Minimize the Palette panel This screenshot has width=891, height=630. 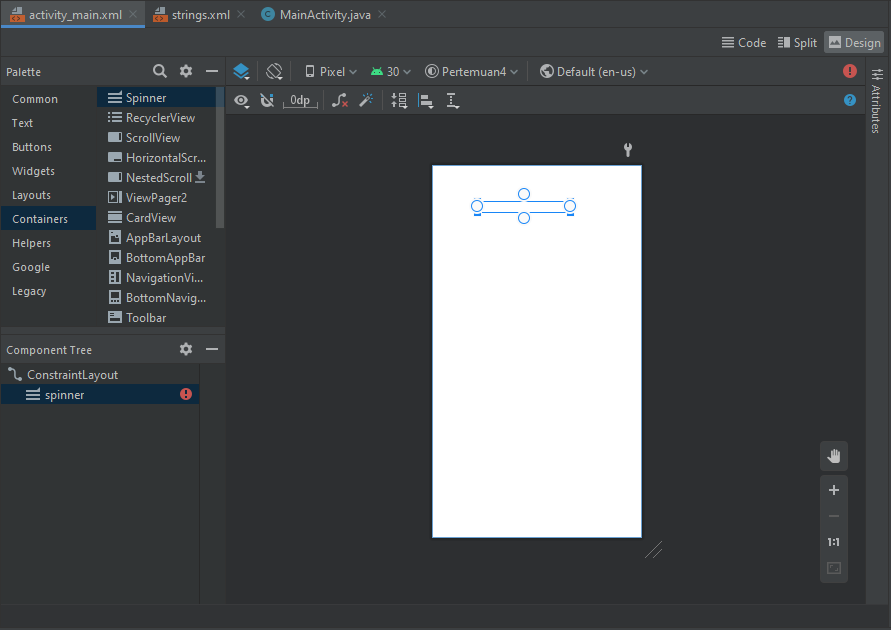[212, 71]
